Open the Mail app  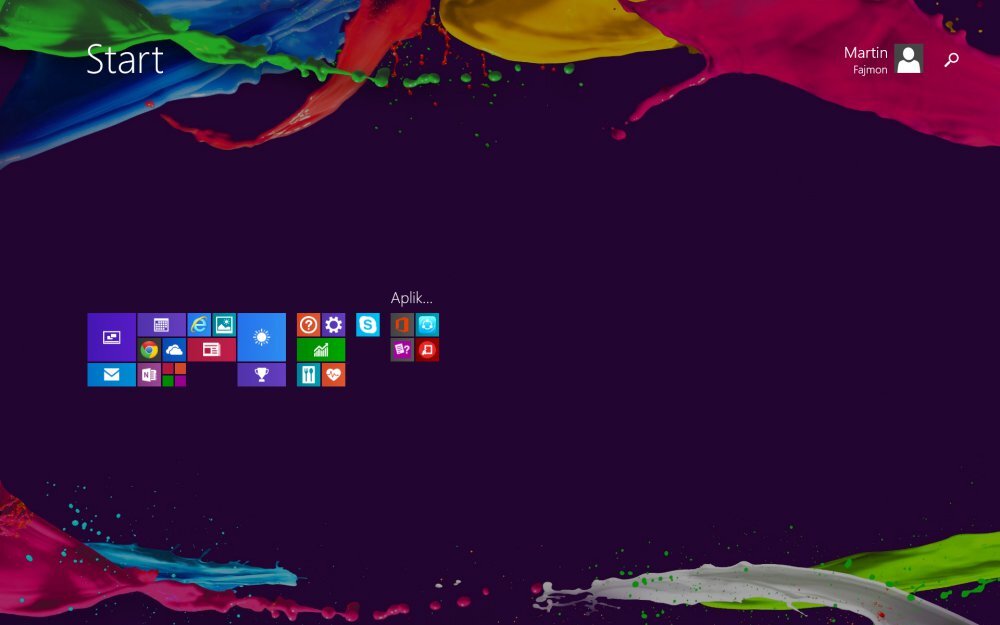[x=112, y=375]
